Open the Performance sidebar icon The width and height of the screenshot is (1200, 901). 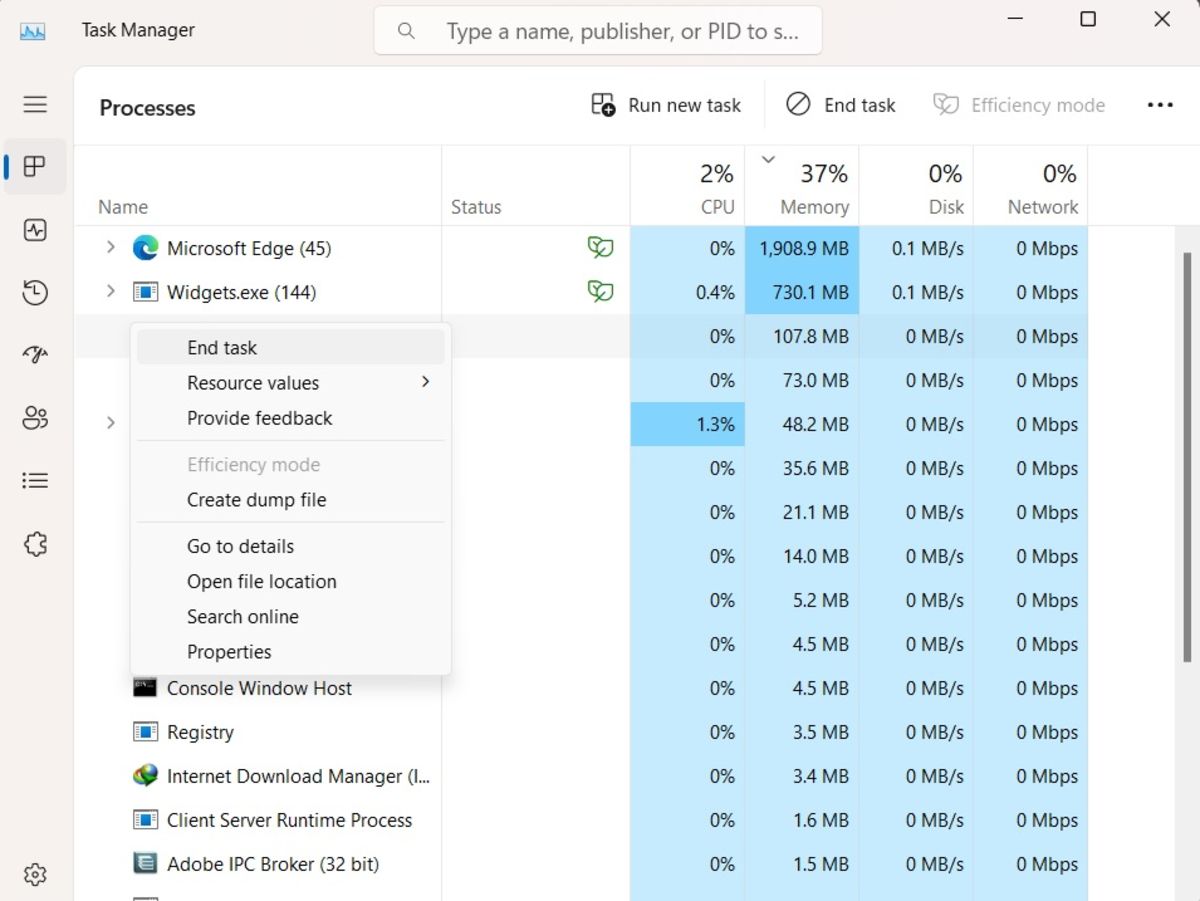[35, 230]
